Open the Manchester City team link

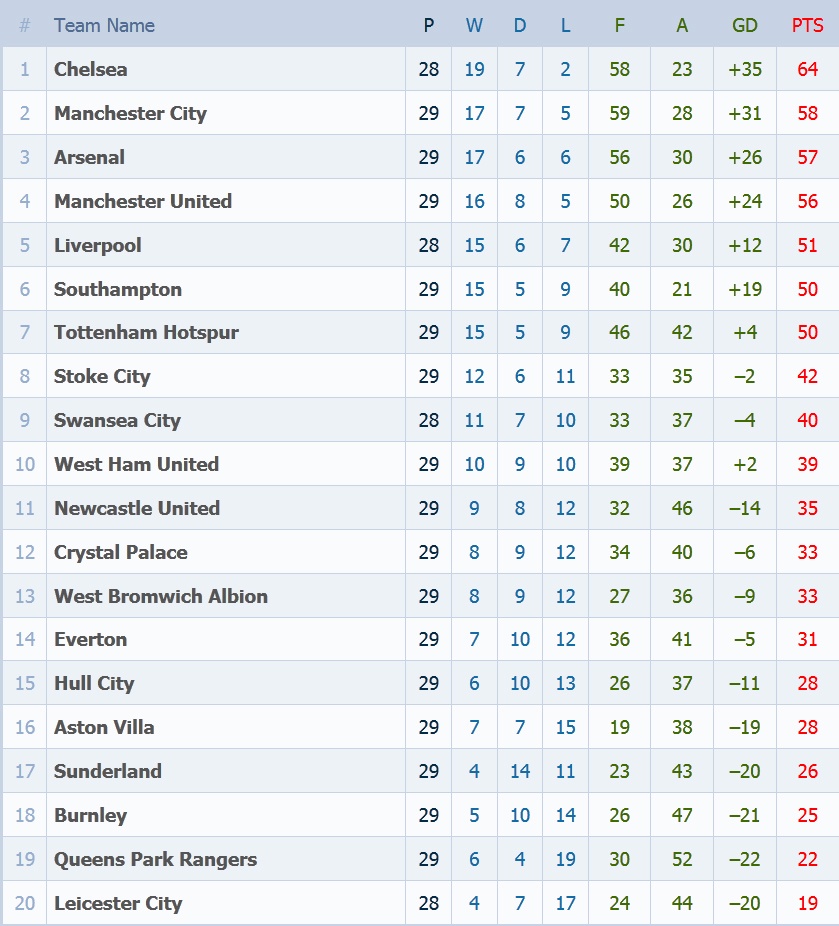[130, 113]
